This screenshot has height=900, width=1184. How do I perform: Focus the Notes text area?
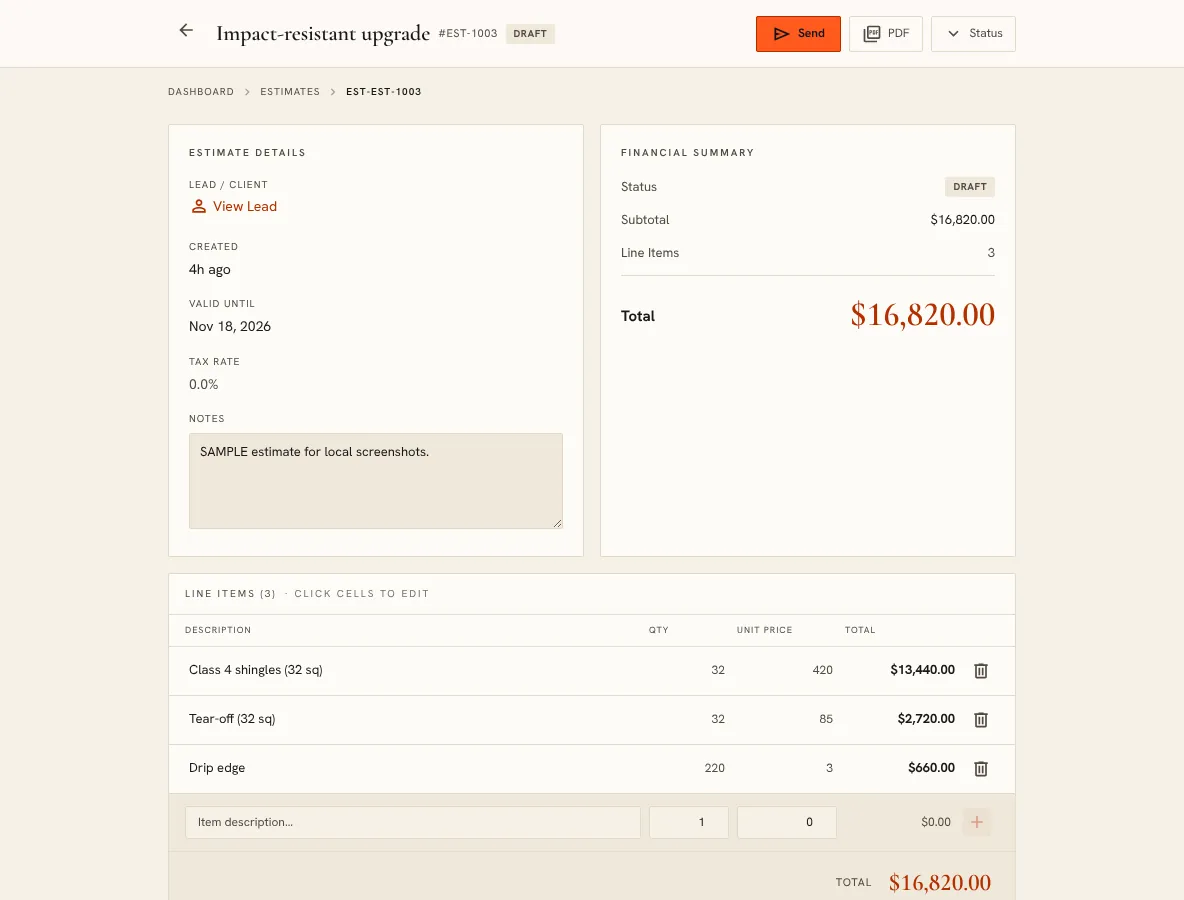(375, 481)
